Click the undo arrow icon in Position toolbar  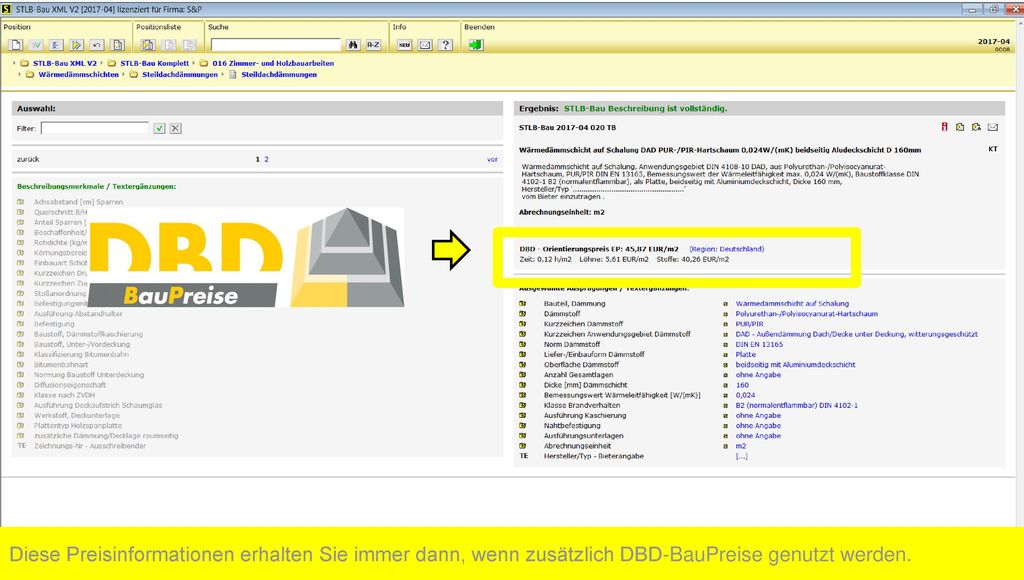(97, 45)
